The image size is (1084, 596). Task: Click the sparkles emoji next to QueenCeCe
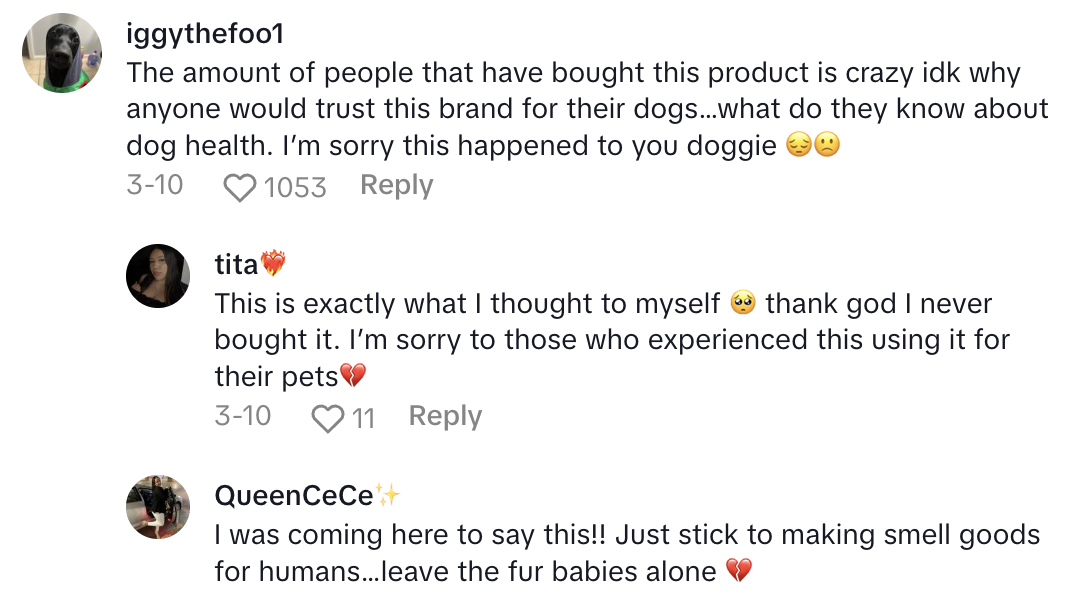click(x=388, y=495)
